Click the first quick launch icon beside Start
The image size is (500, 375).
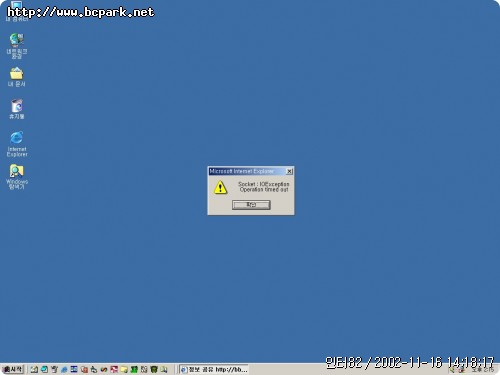click(x=34, y=369)
